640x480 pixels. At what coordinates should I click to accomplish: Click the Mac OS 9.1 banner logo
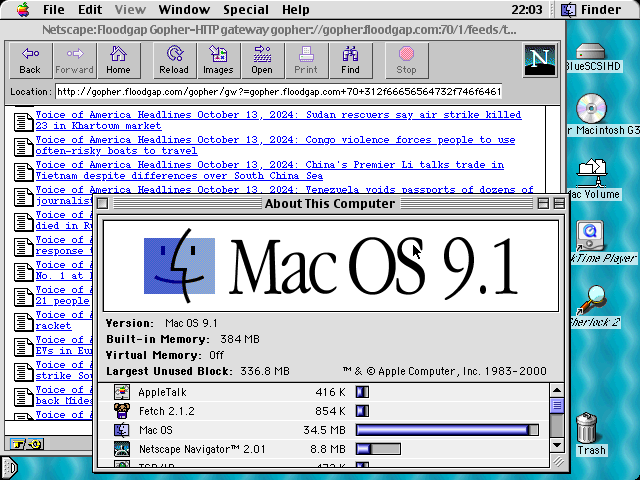pyautogui.click(x=331, y=266)
